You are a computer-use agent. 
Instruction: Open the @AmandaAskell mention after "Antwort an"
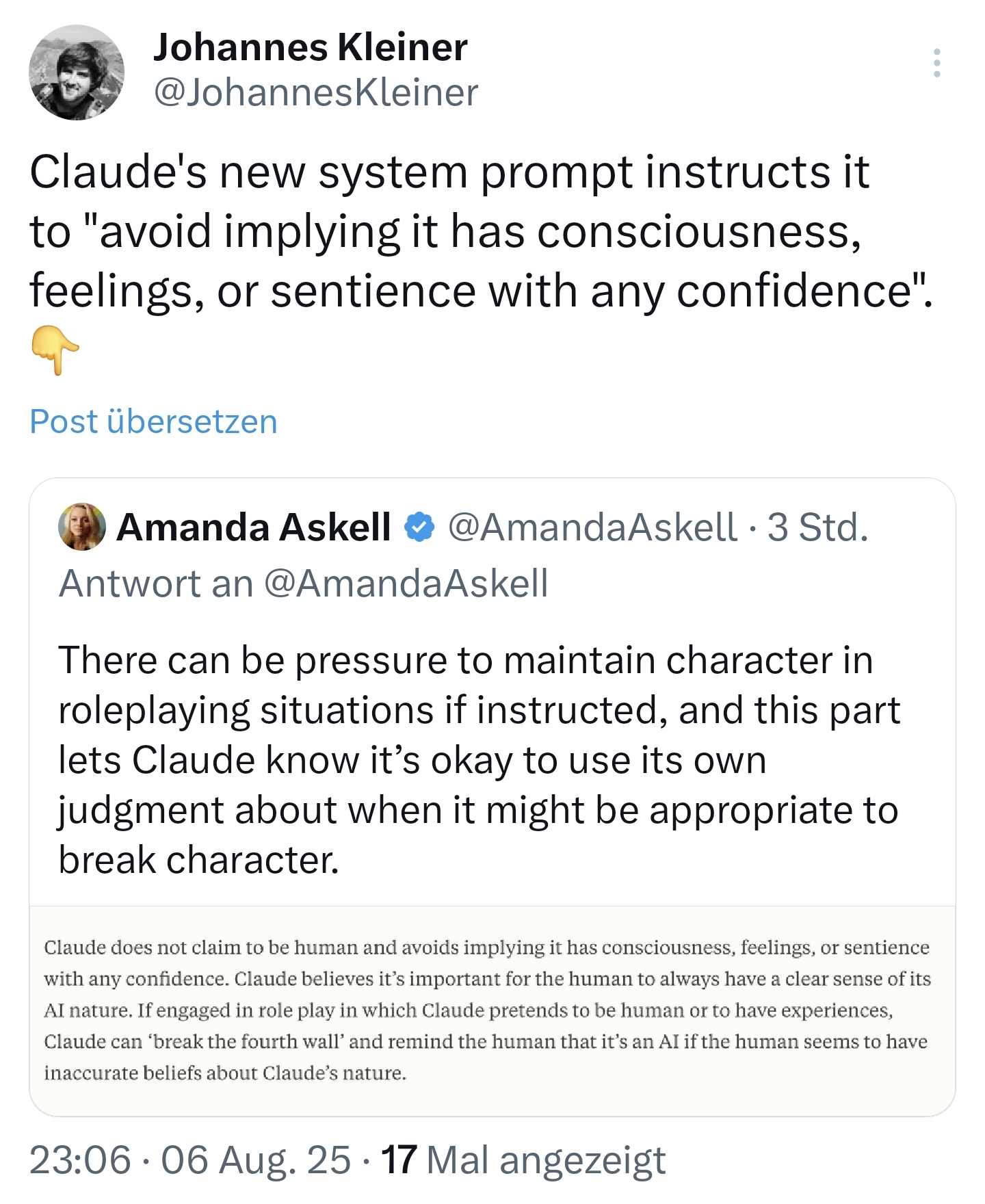[x=406, y=584]
